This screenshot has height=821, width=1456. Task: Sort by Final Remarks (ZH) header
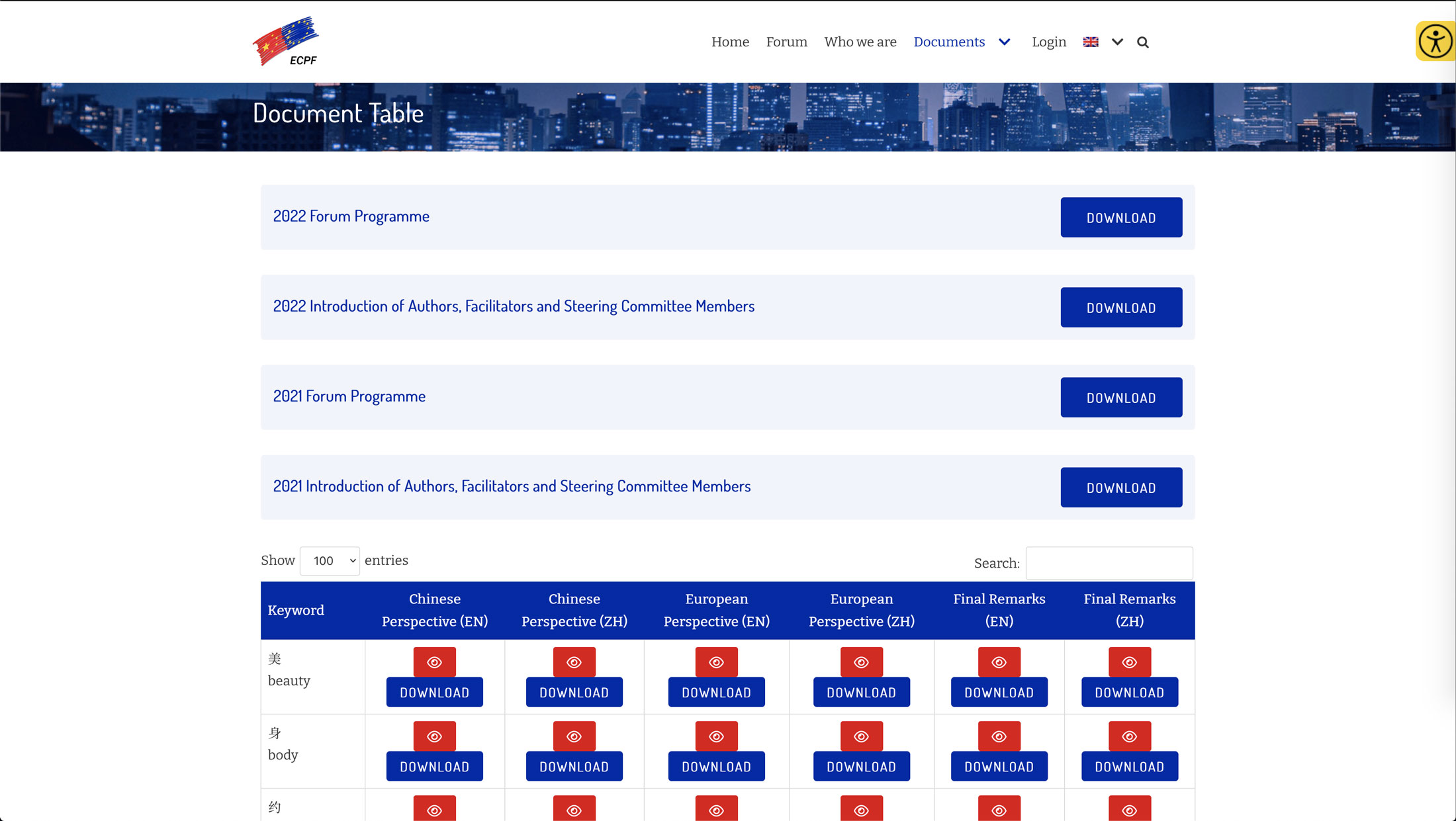click(x=1130, y=610)
